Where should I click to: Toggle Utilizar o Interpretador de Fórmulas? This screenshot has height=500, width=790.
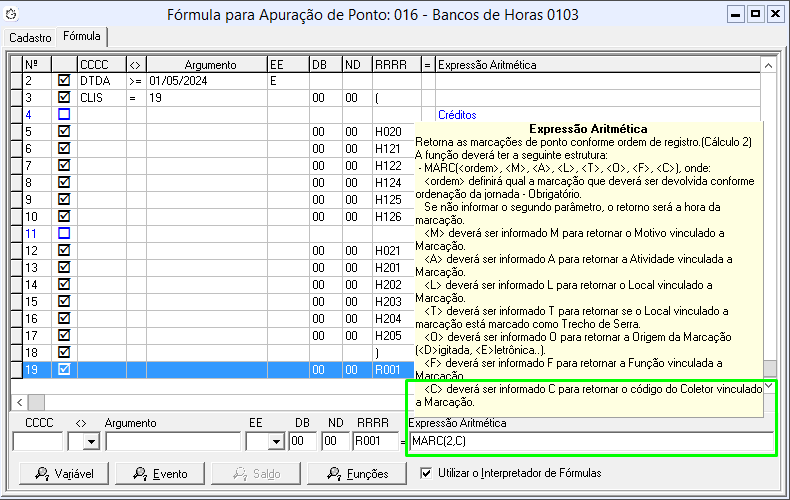coord(427,473)
